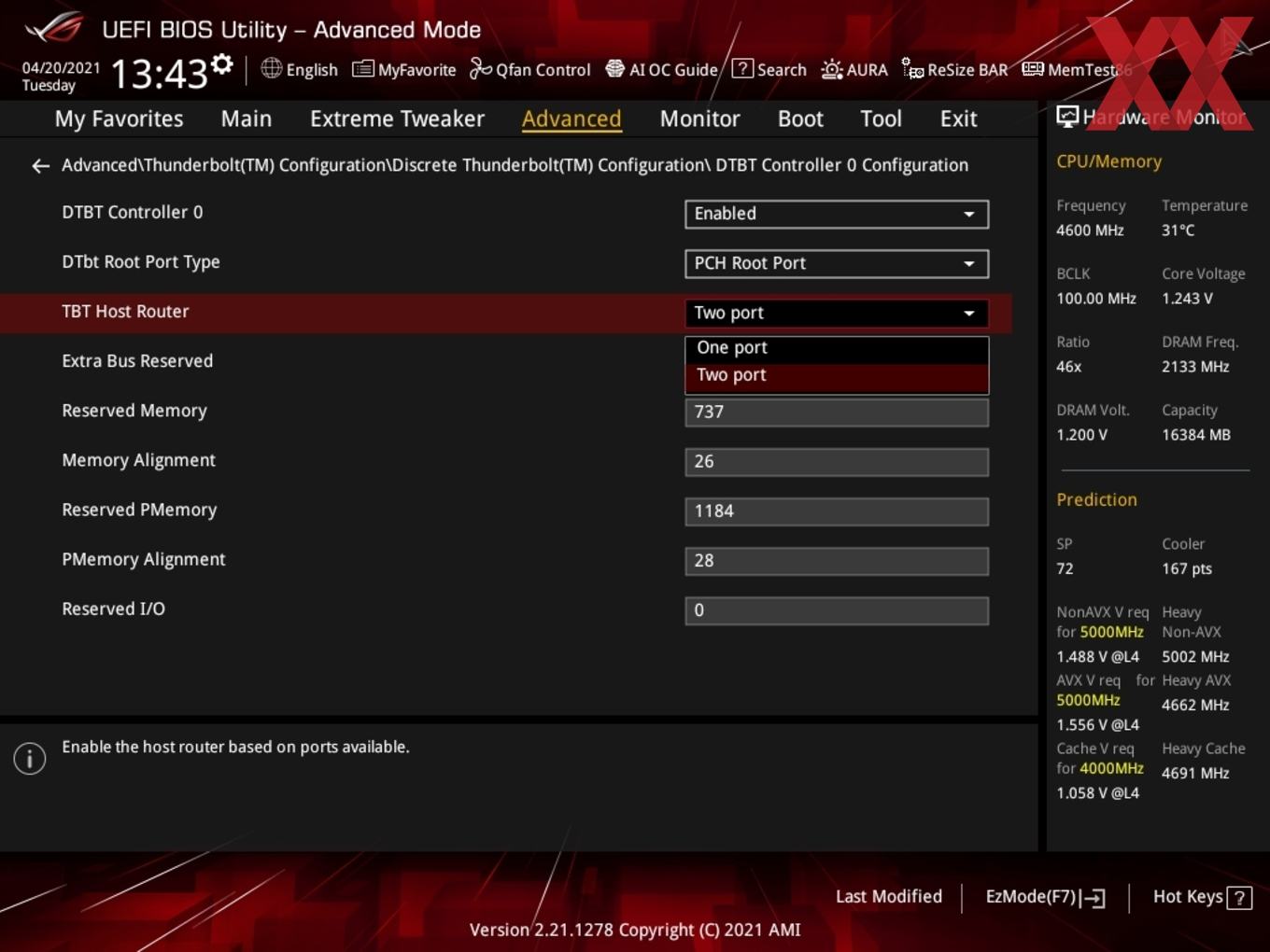This screenshot has width=1270, height=952.
Task: Click the PMemory Alignment label
Action: pyautogui.click(x=144, y=559)
